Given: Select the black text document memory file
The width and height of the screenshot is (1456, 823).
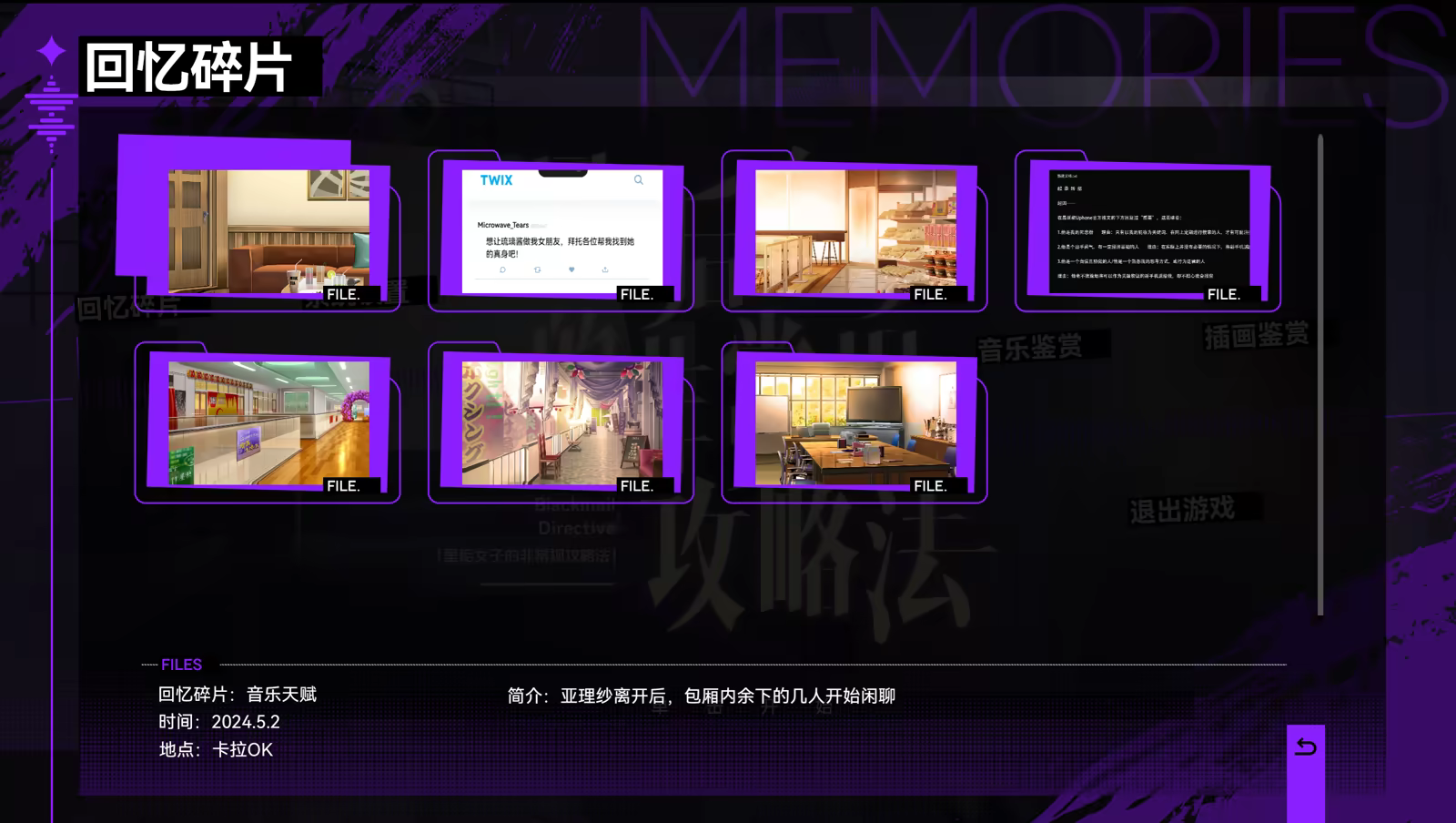Looking at the screenshot, I should coord(1148,231).
